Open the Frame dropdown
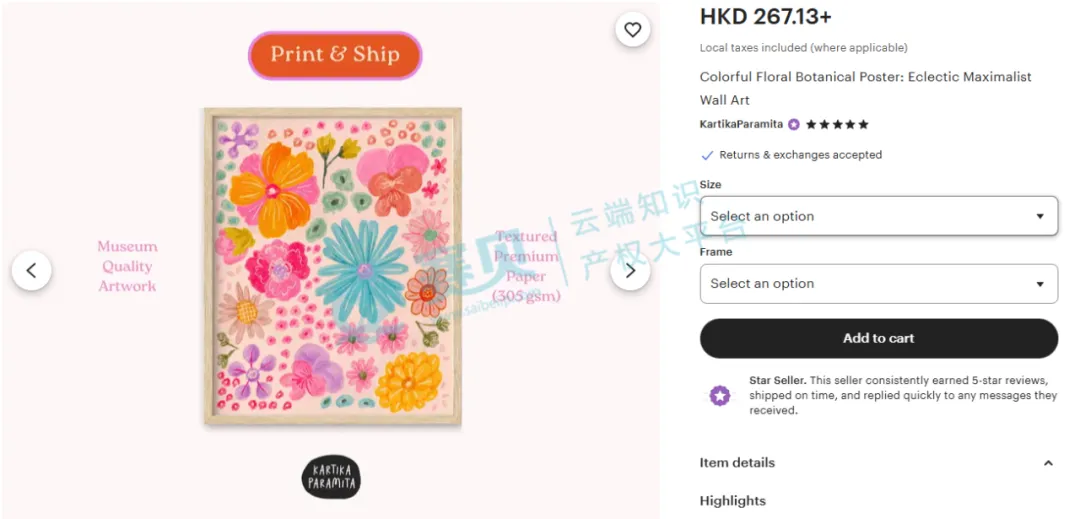1080x519 pixels. pyautogui.click(x=878, y=284)
